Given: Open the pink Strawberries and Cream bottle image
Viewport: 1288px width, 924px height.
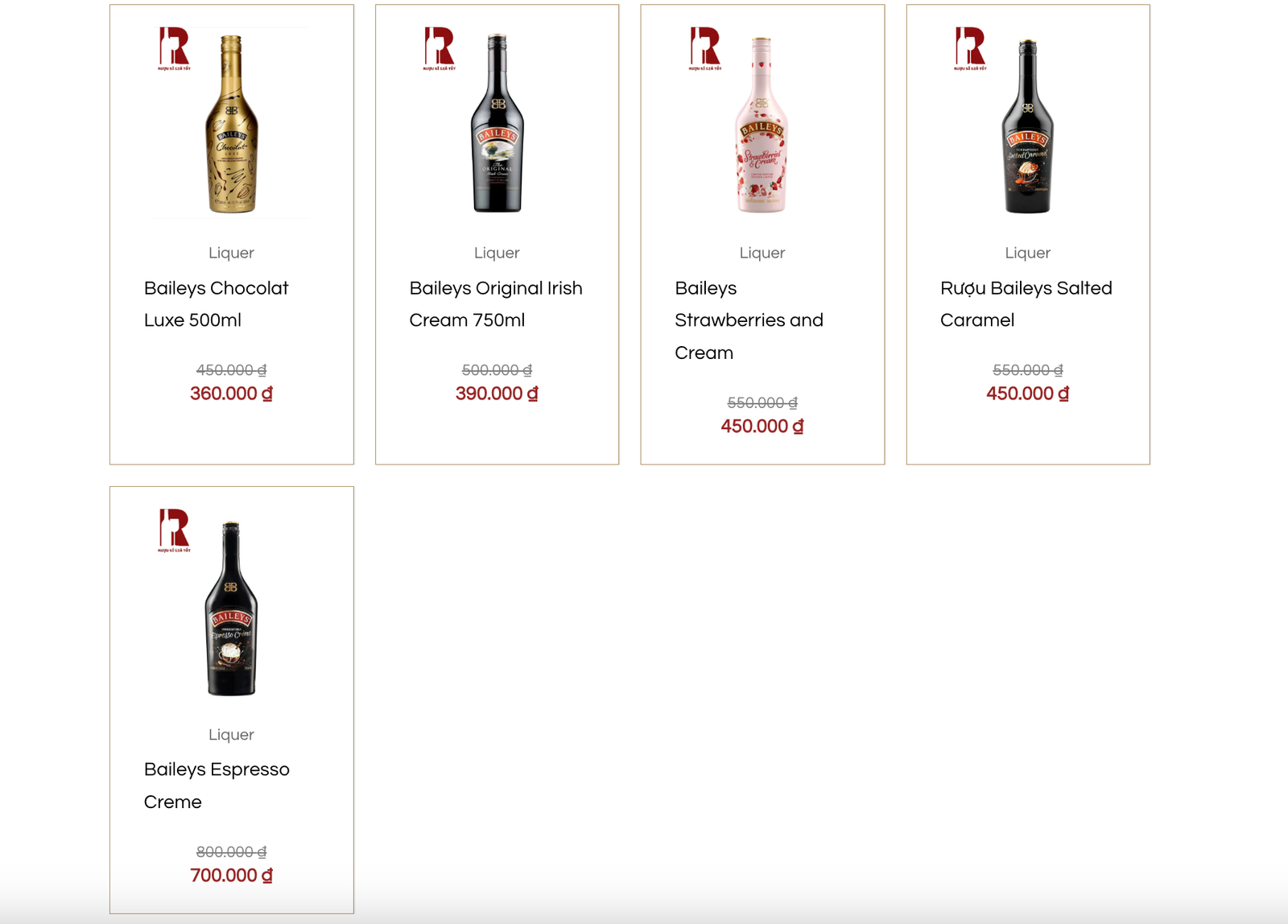Looking at the screenshot, I should pos(762,124).
